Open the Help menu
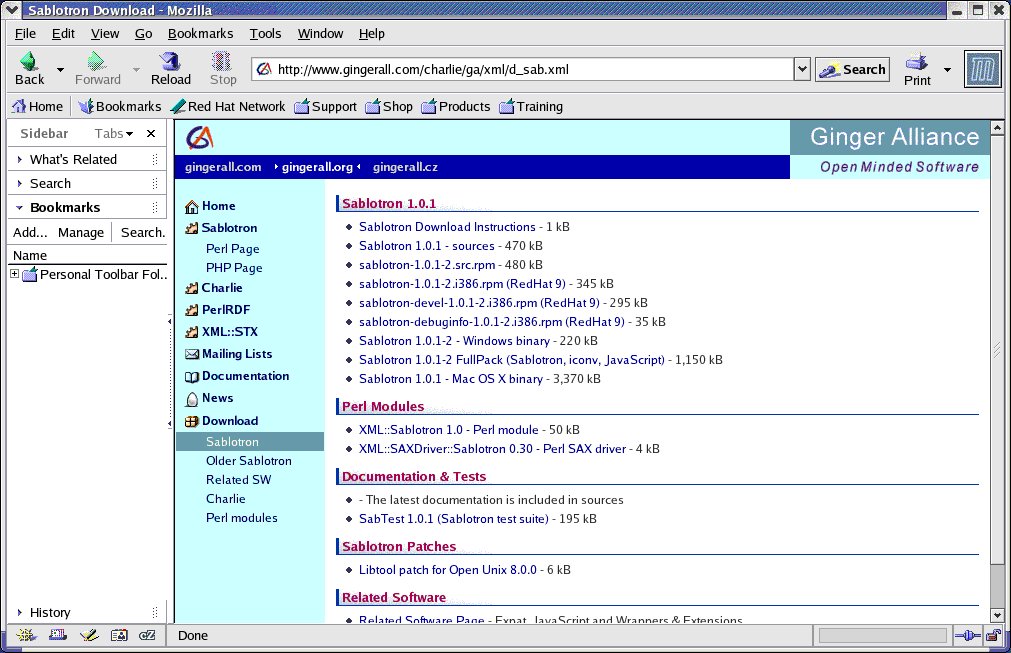 point(371,34)
